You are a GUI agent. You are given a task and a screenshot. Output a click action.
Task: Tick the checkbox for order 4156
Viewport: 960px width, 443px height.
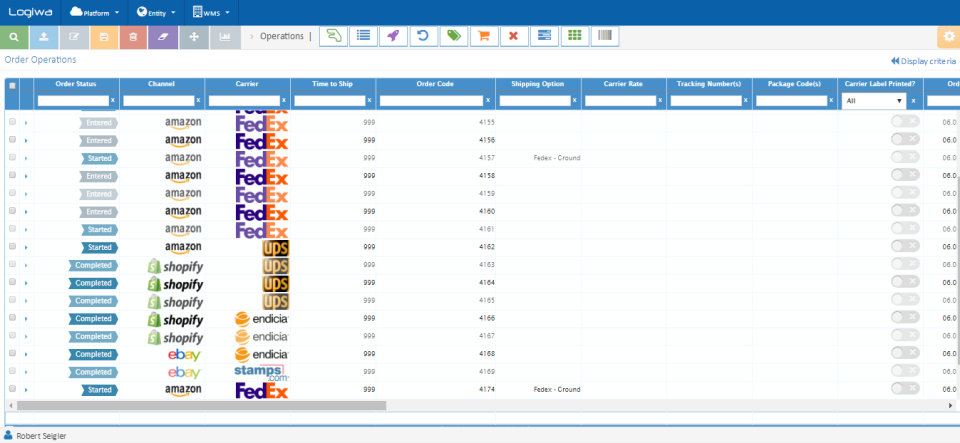point(12,140)
